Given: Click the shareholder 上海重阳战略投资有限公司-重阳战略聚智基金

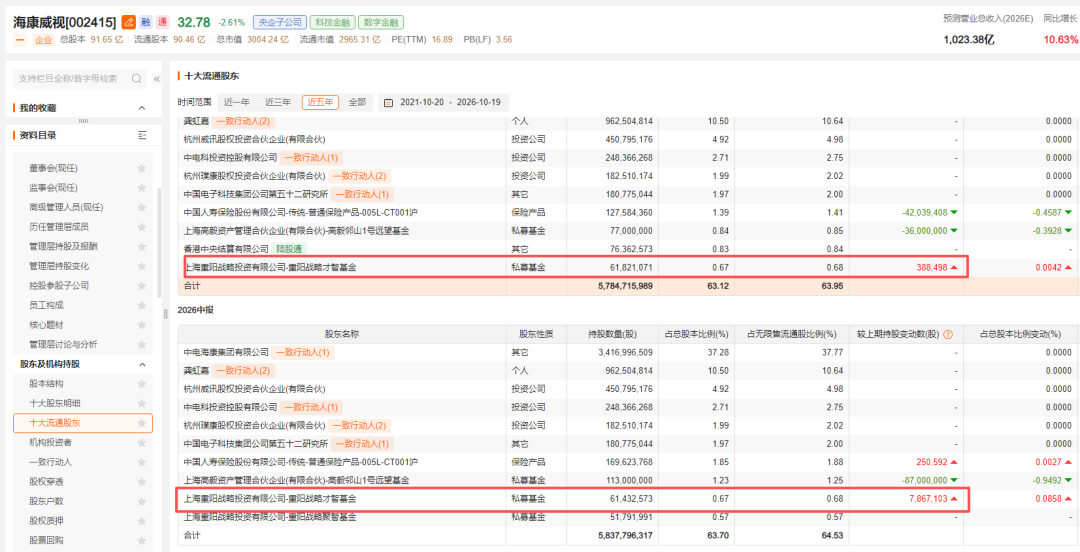Looking at the screenshot, I should coord(270,516).
